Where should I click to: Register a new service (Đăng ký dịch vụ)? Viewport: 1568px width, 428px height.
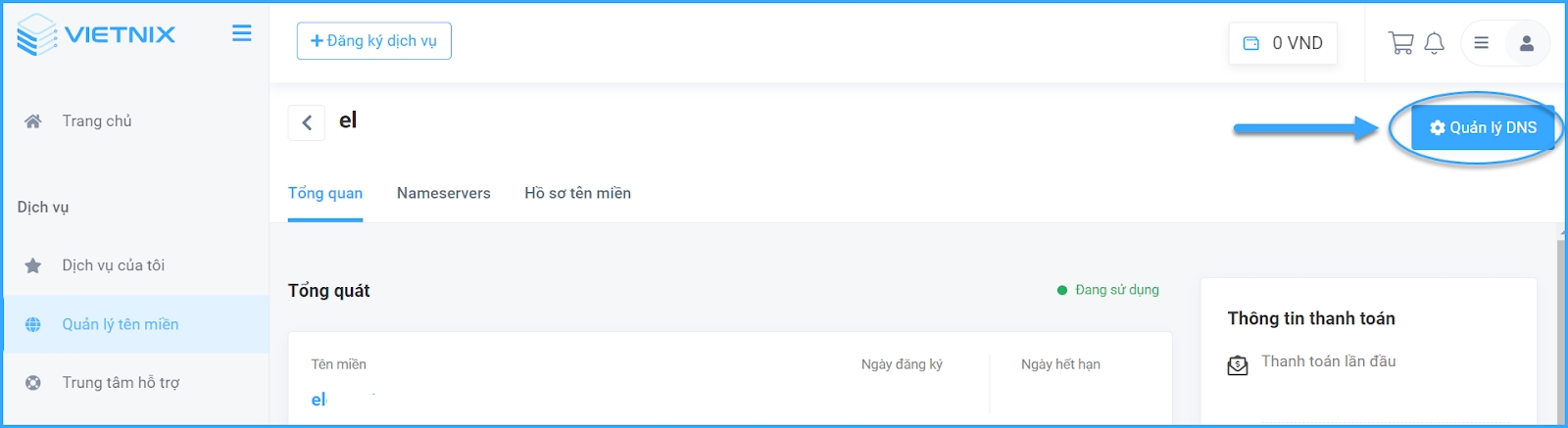coord(373,41)
